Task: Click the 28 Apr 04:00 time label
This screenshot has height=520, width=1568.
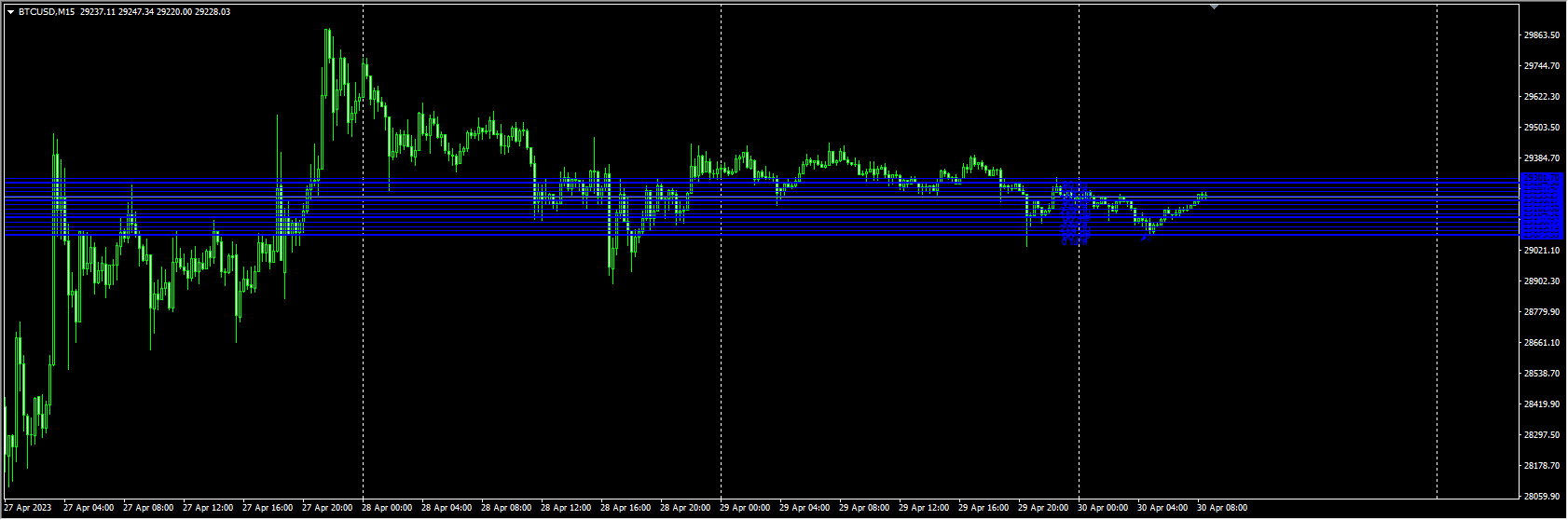Action: [x=447, y=508]
